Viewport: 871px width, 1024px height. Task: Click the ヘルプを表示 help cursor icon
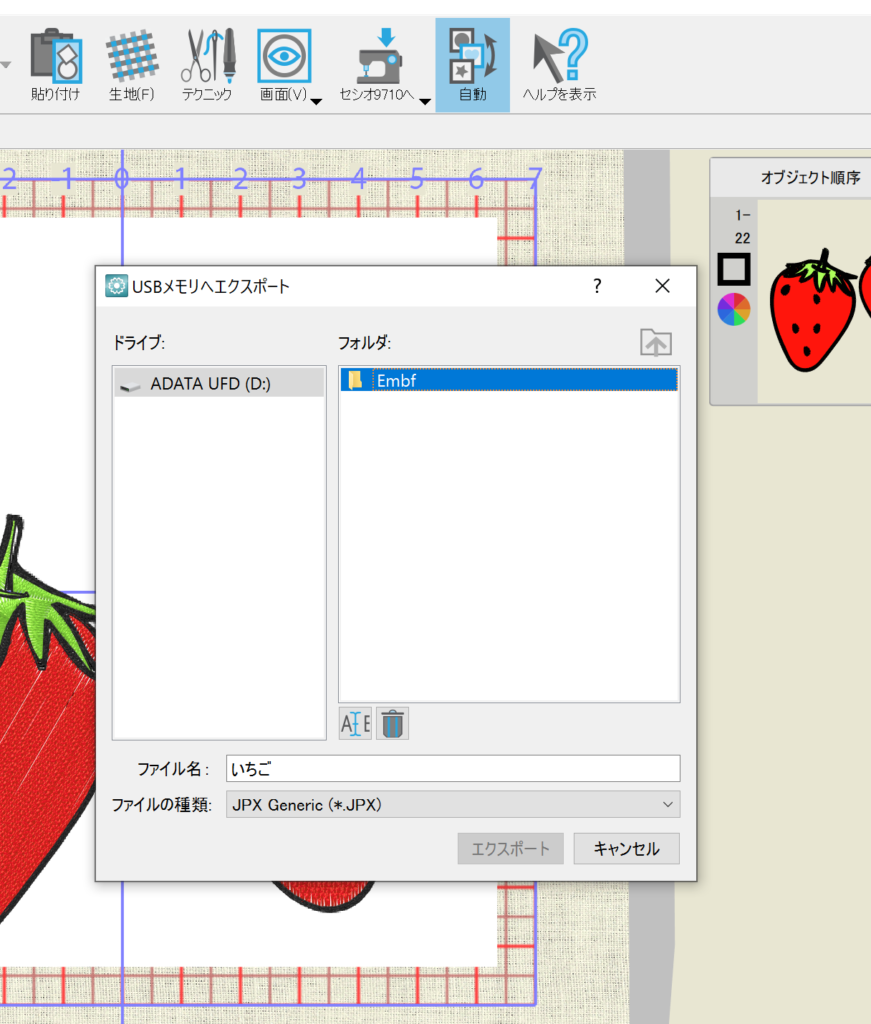pos(559,58)
